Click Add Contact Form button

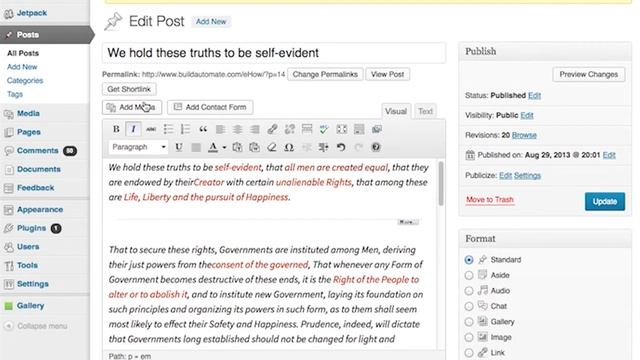(210, 107)
